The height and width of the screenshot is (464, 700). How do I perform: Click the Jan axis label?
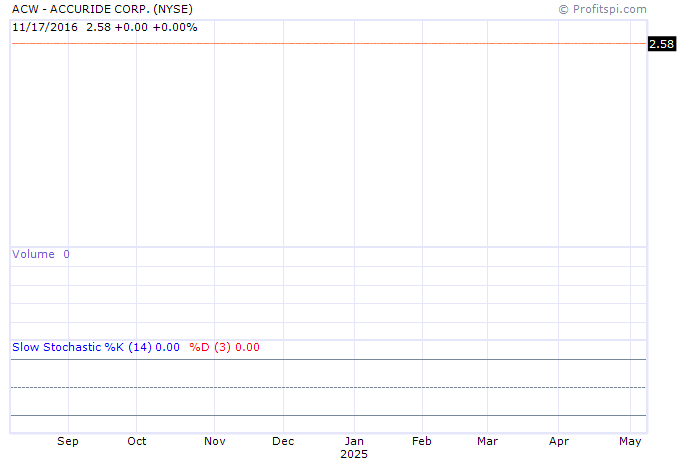[x=354, y=441]
